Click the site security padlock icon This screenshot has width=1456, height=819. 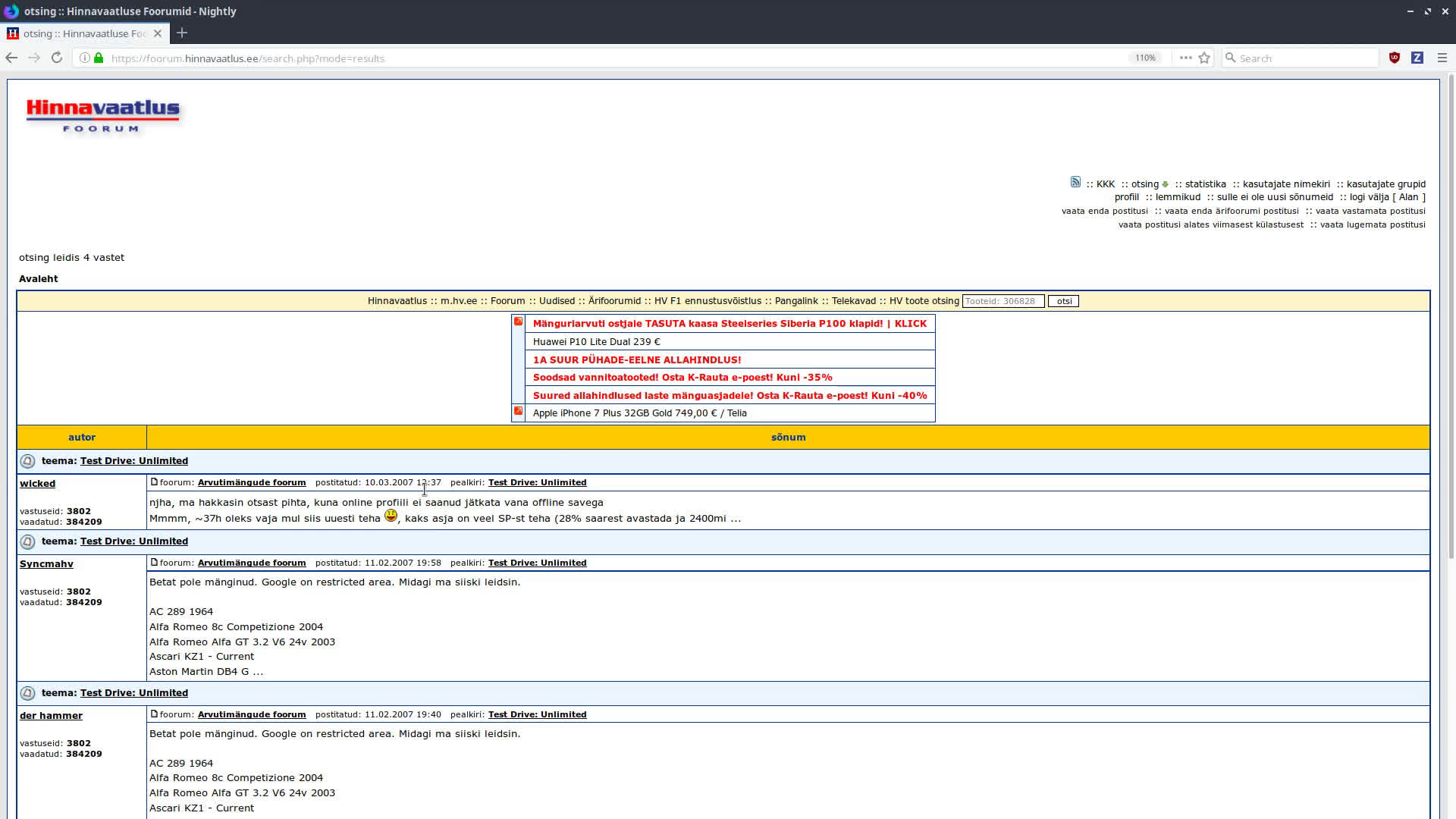[99, 58]
